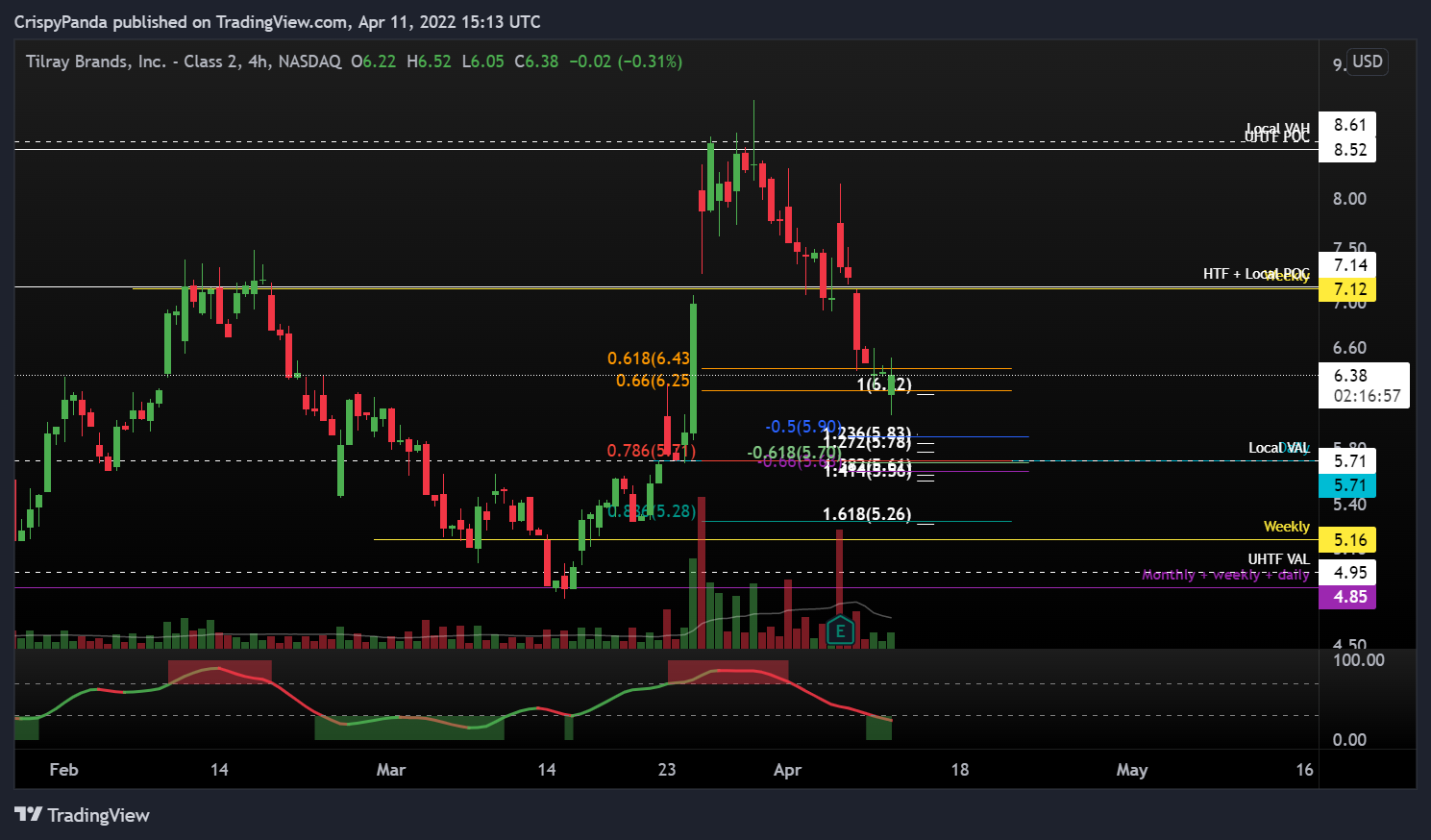Click the white 4.95 UHTF VAL tag
This screenshot has height=840, width=1431.
click(x=1348, y=573)
